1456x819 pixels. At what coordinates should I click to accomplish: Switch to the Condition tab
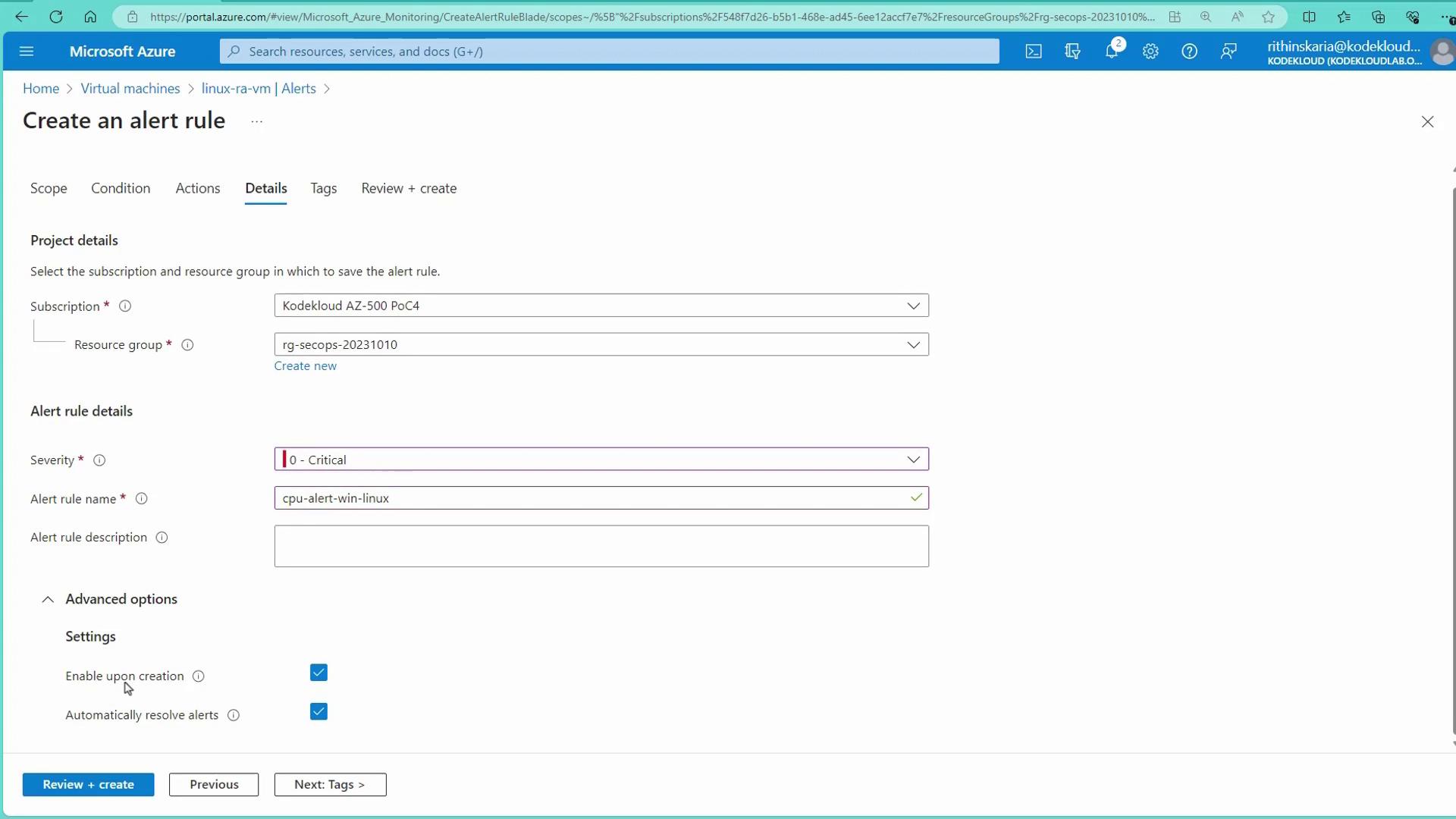click(x=121, y=188)
